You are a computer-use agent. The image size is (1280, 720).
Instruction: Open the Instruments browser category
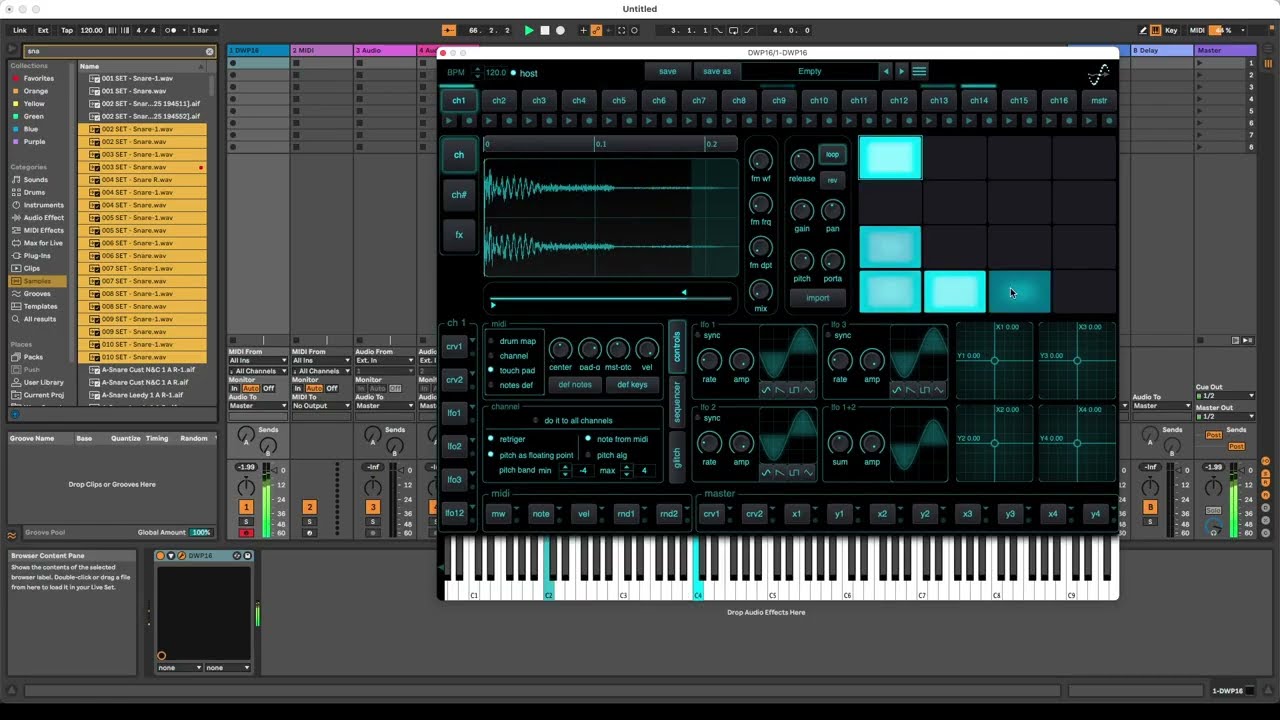(43, 205)
